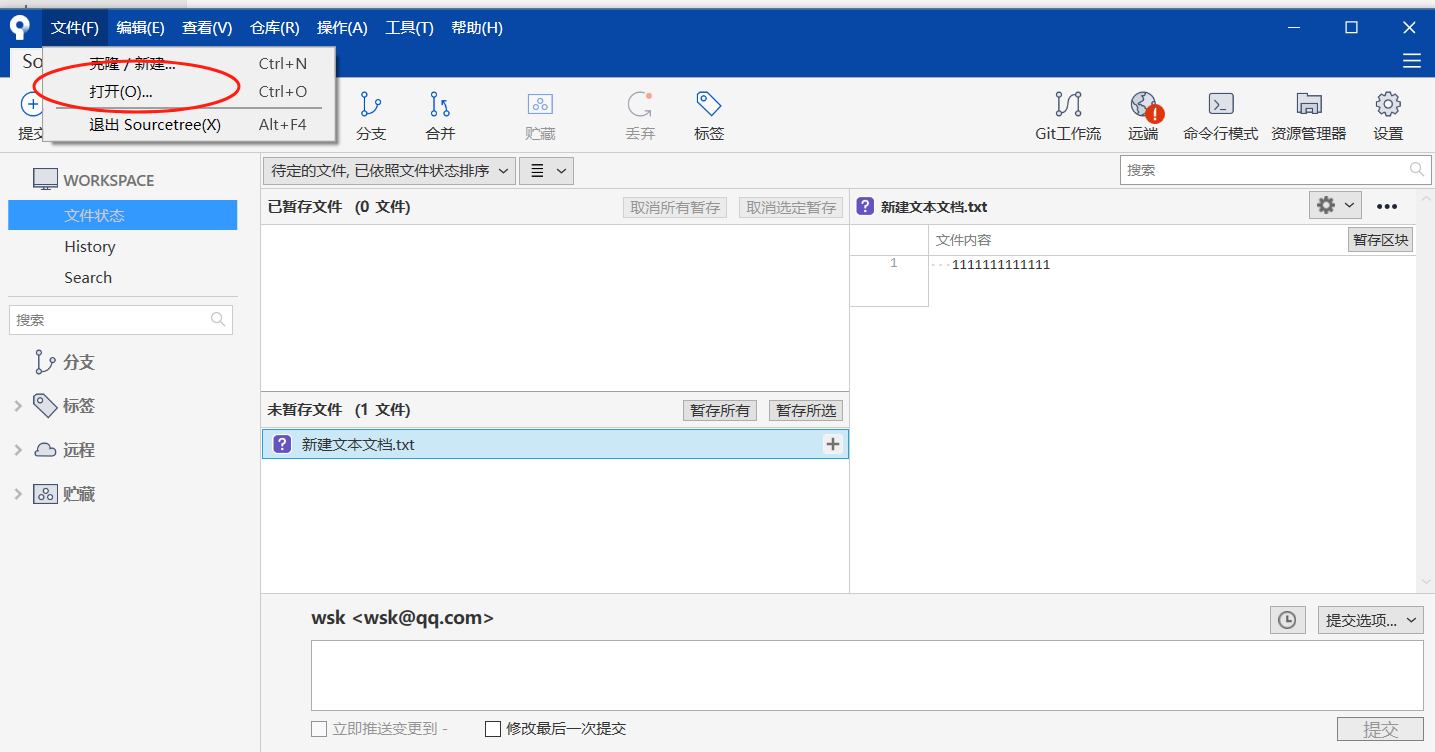Click the wsk <wsk@qq.com> author label
Image resolution: width=1435 pixels, height=752 pixels.
point(402,618)
